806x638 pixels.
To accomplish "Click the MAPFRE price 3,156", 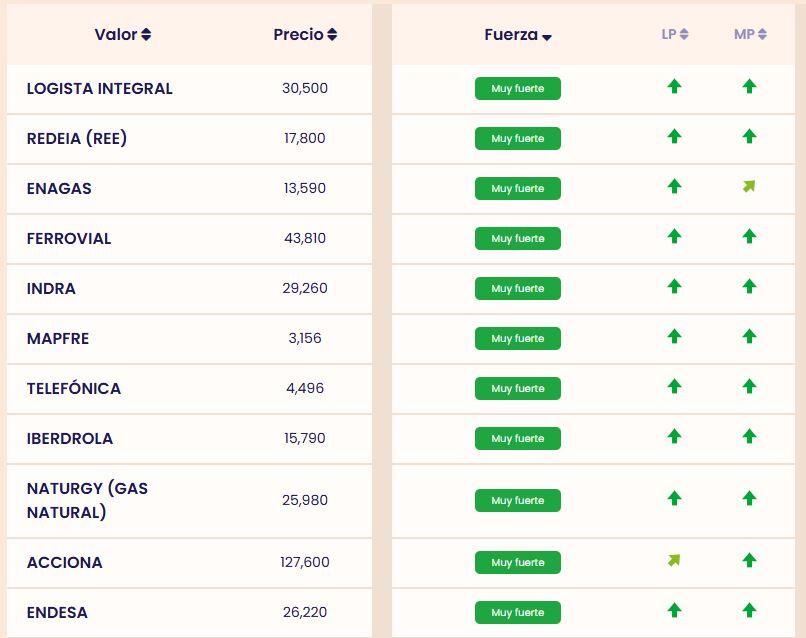I will pos(305,339).
